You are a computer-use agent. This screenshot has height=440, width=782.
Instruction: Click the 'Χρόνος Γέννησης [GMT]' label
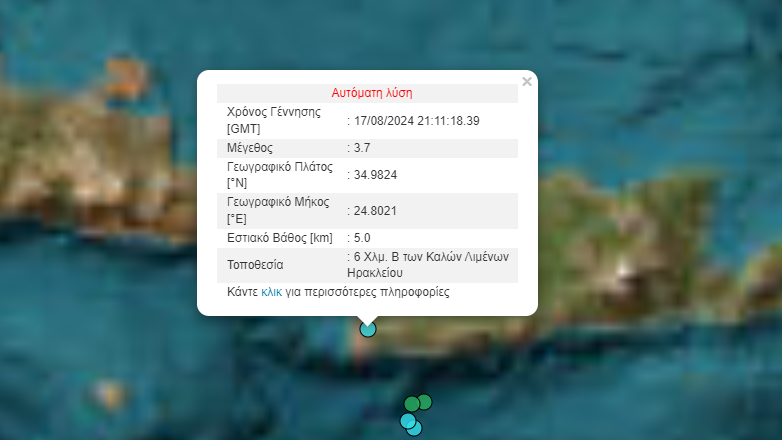274,120
